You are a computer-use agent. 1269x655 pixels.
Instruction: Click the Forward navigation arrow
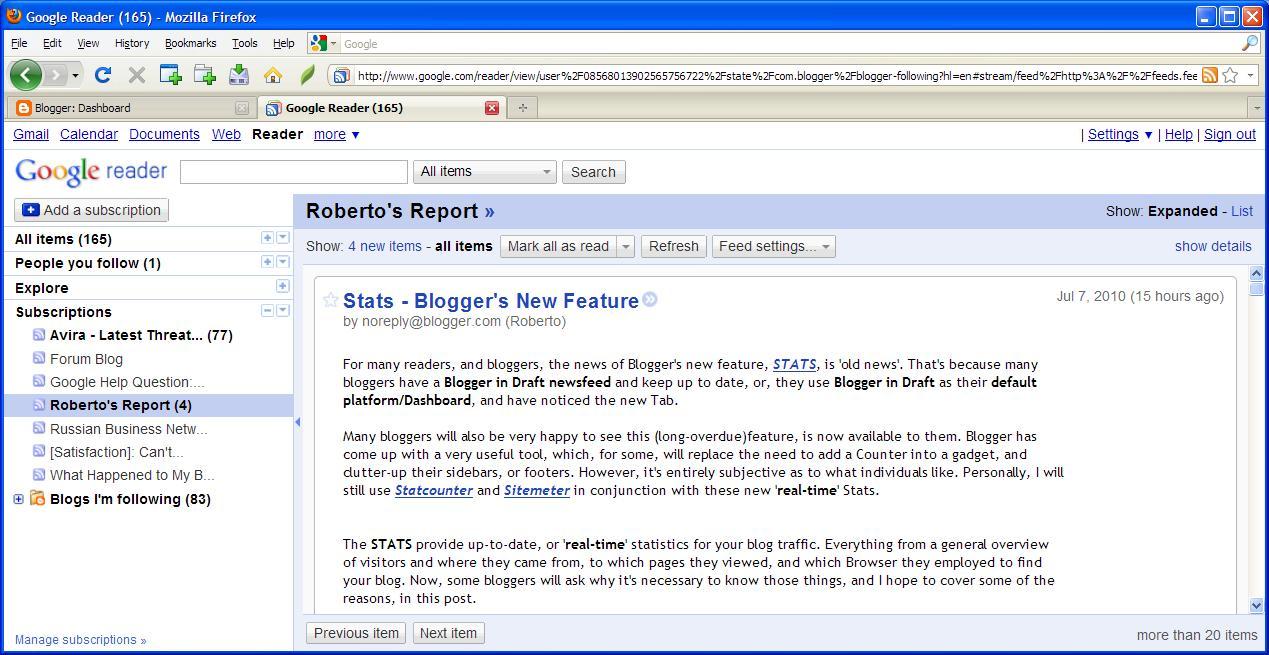pyautogui.click(x=55, y=75)
